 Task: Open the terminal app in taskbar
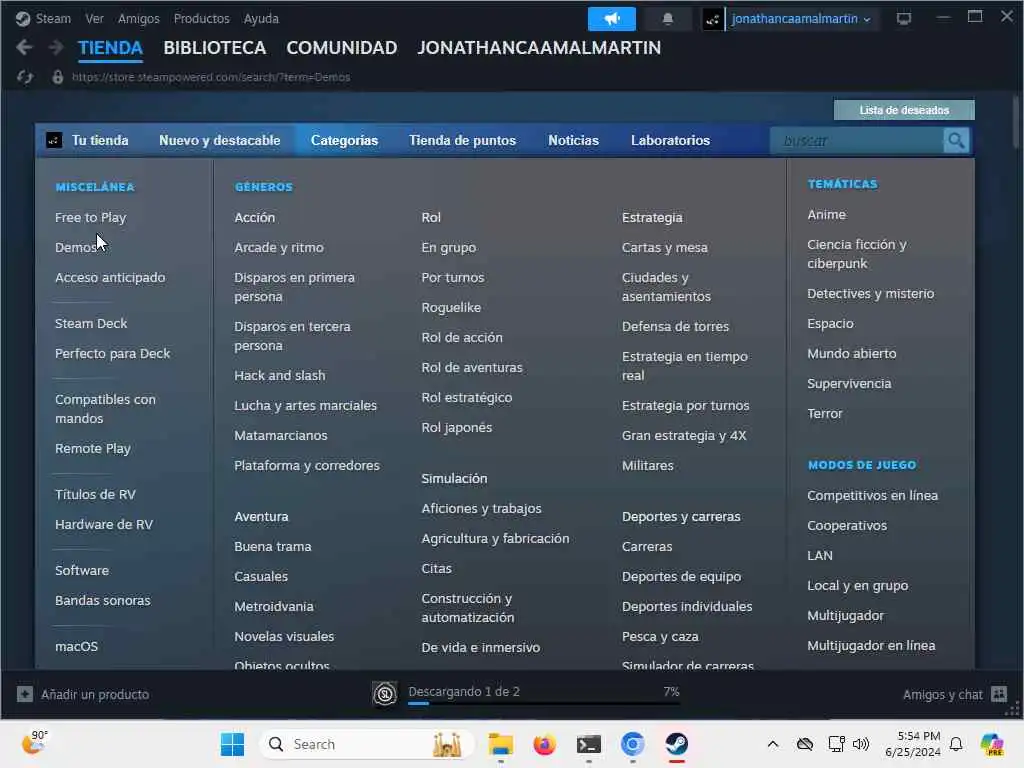coord(588,744)
